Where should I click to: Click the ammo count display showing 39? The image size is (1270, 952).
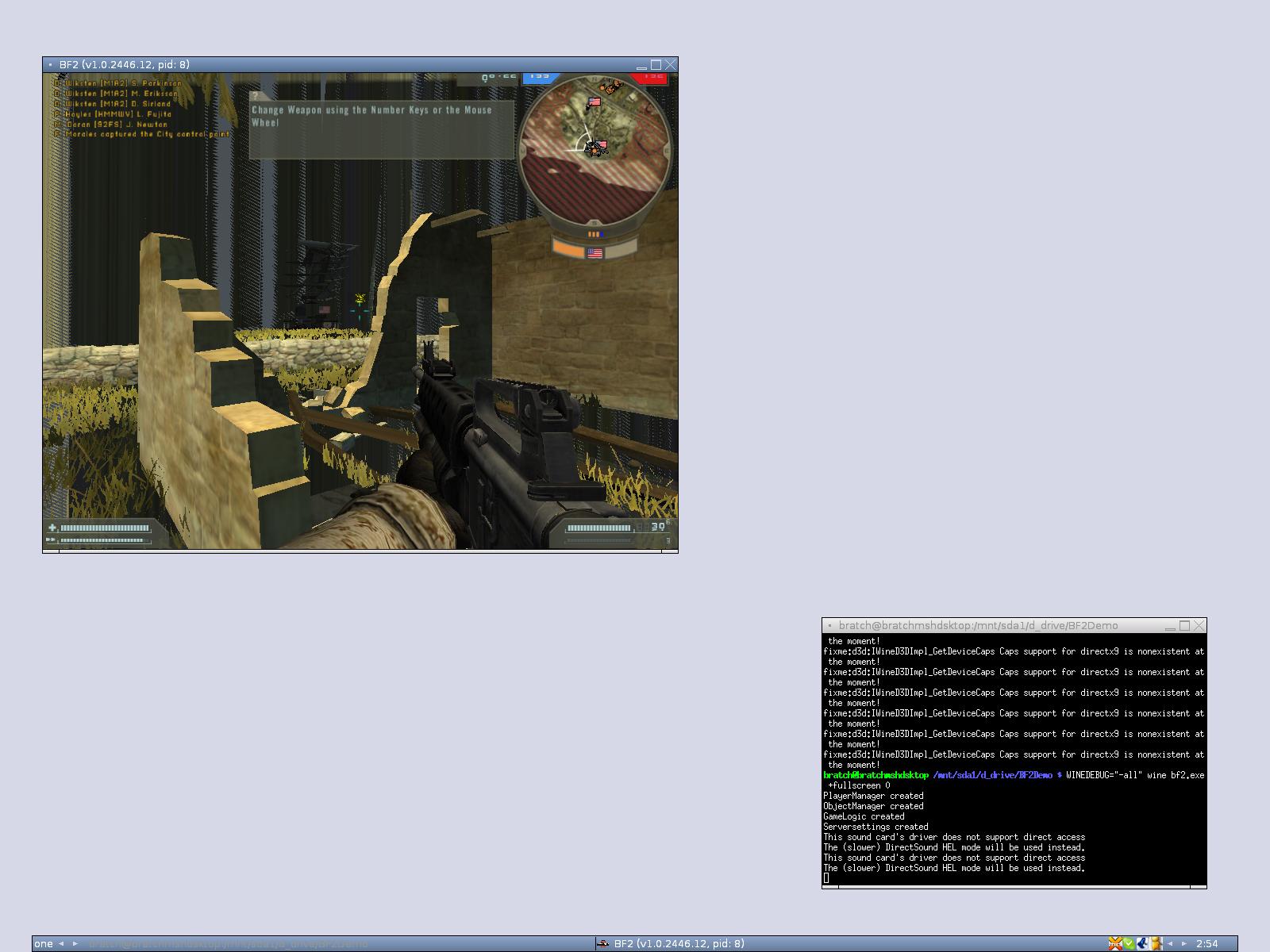pos(659,527)
